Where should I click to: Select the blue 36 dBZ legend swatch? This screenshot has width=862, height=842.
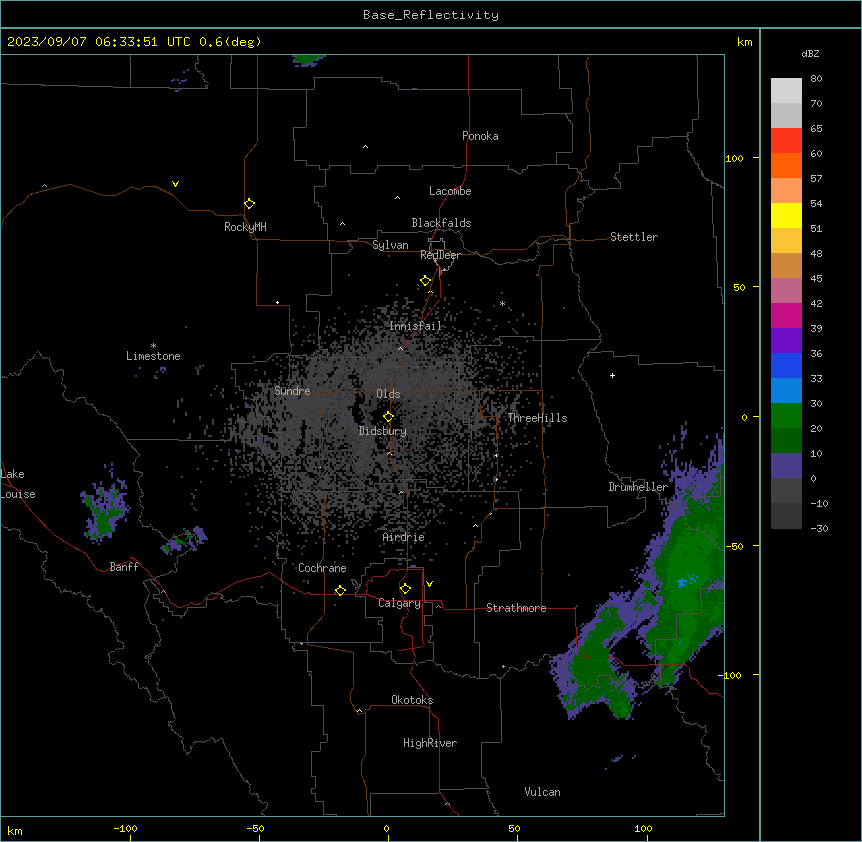pos(786,365)
